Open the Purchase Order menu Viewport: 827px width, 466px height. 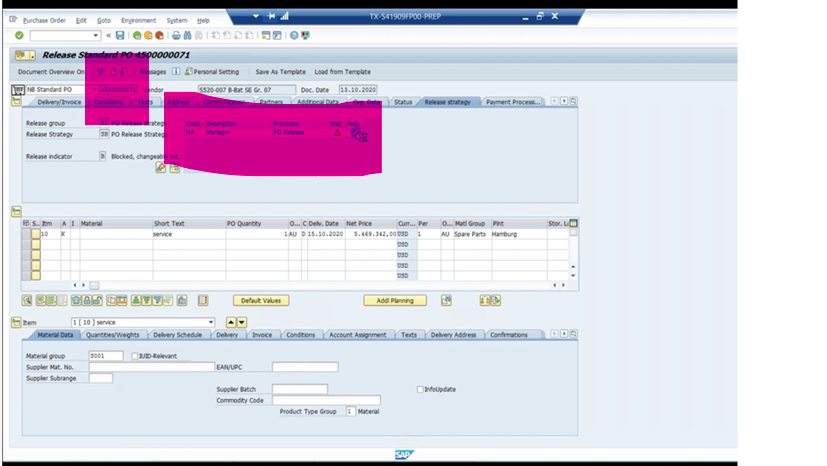(44, 21)
